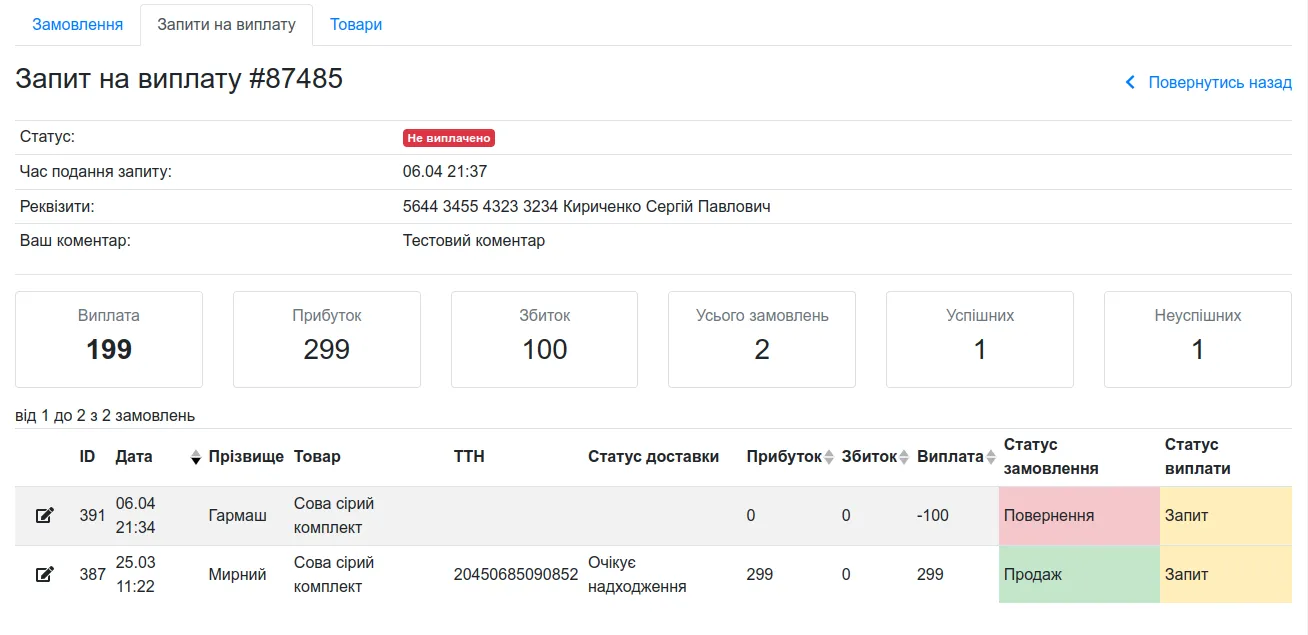The image size is (1308, 635).
Task: Click date 06.04 21:34 cell
Action: coord(136,516)
